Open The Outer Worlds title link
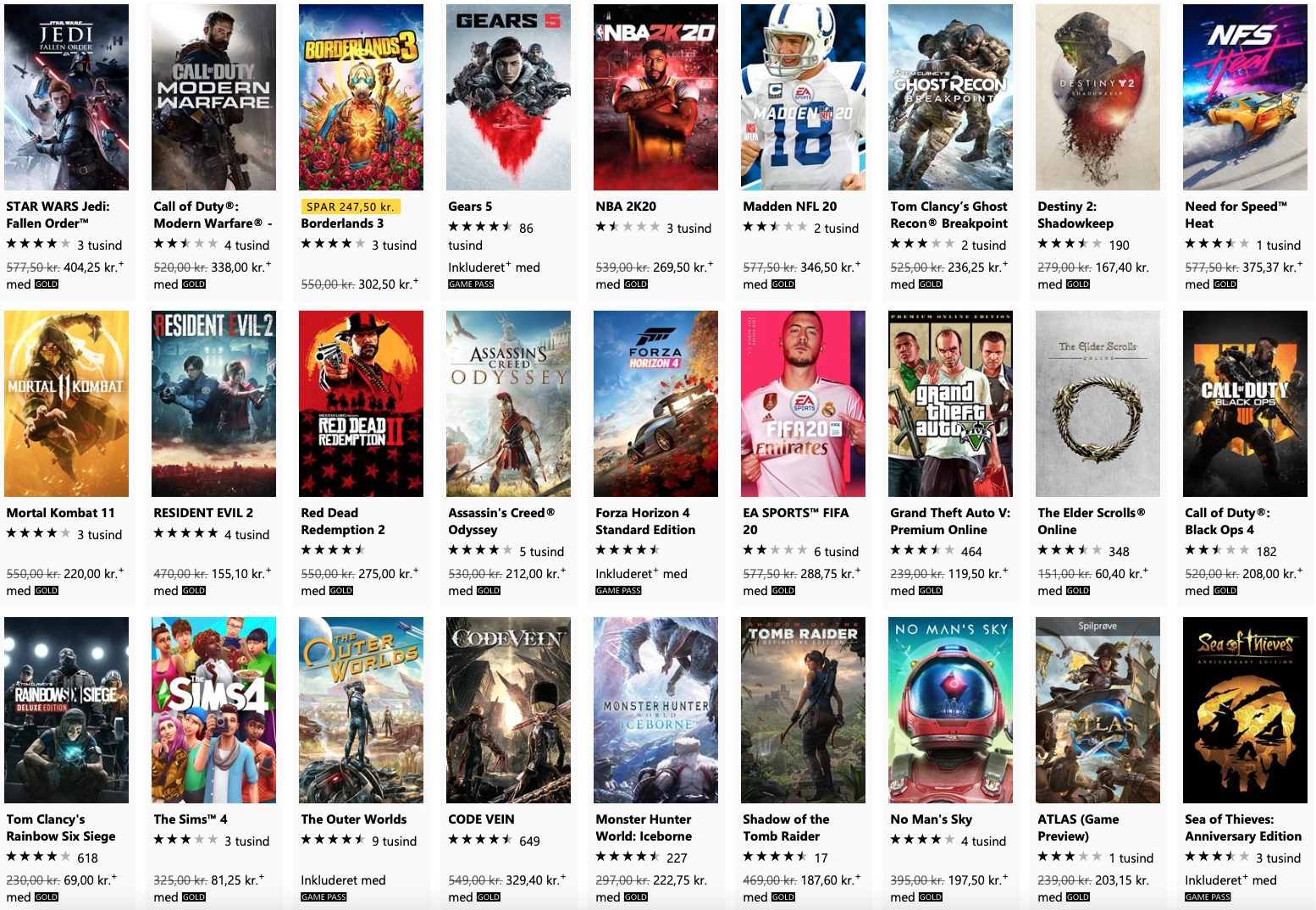1316x910 pixels. click(353, 819)
